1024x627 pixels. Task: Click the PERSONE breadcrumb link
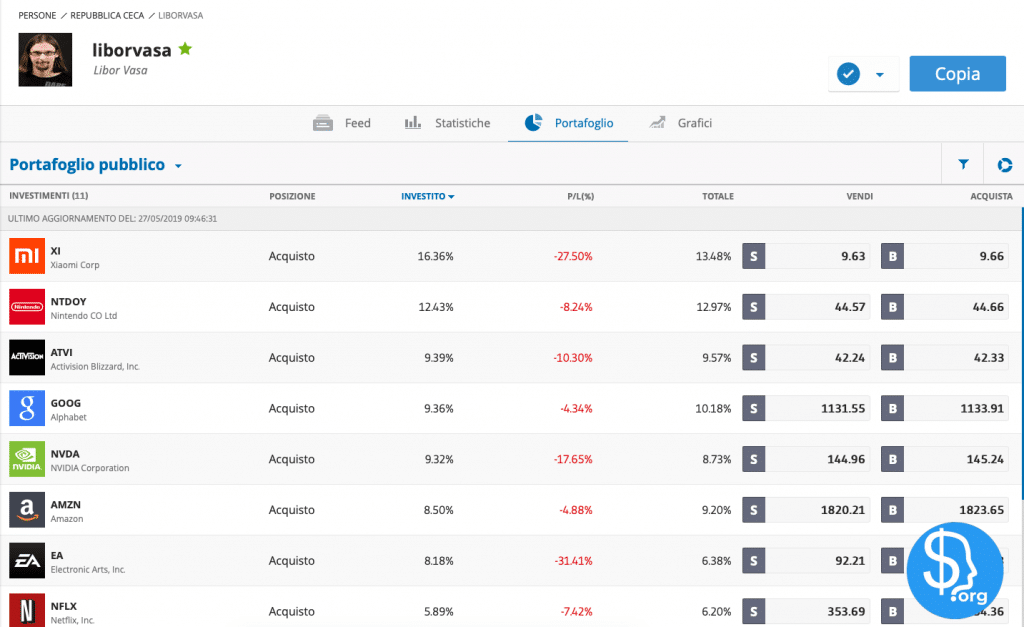tap(37, 15)
